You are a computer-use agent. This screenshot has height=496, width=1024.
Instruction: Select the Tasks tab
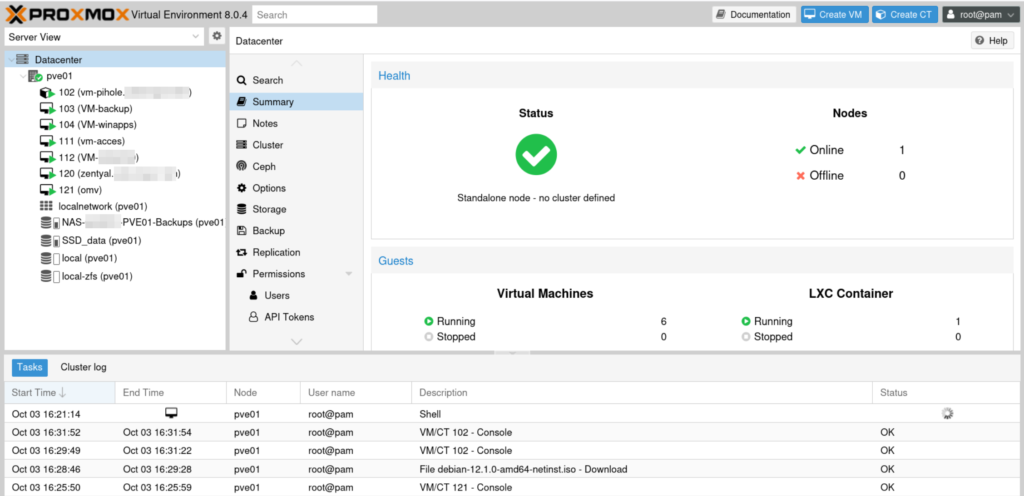pyautogui.click(x=29, y=367)
